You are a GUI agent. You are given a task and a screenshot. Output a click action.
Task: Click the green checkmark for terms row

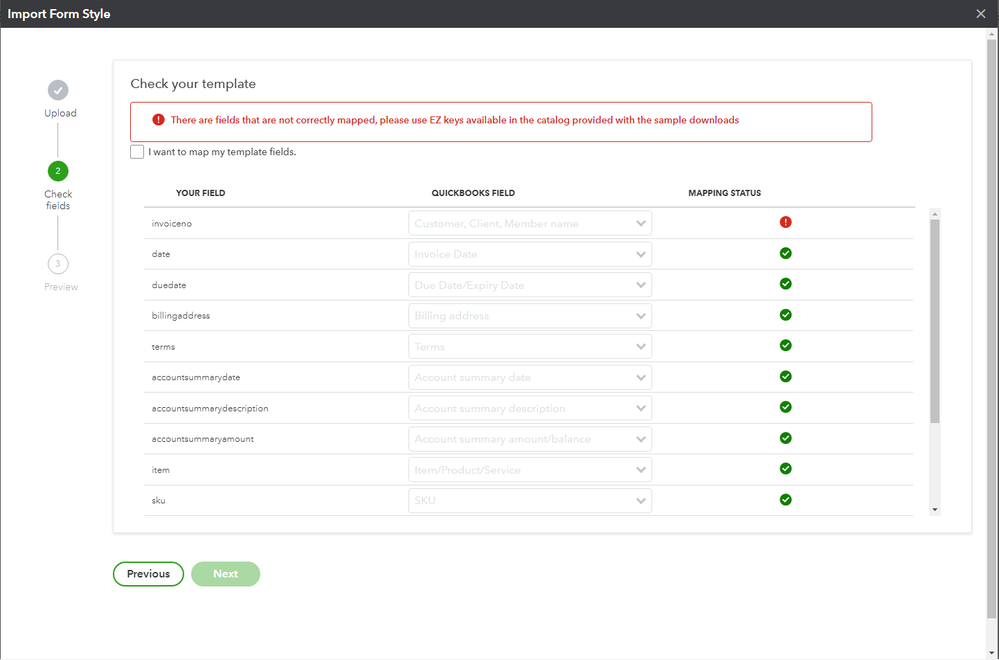(x=785, y=346)
